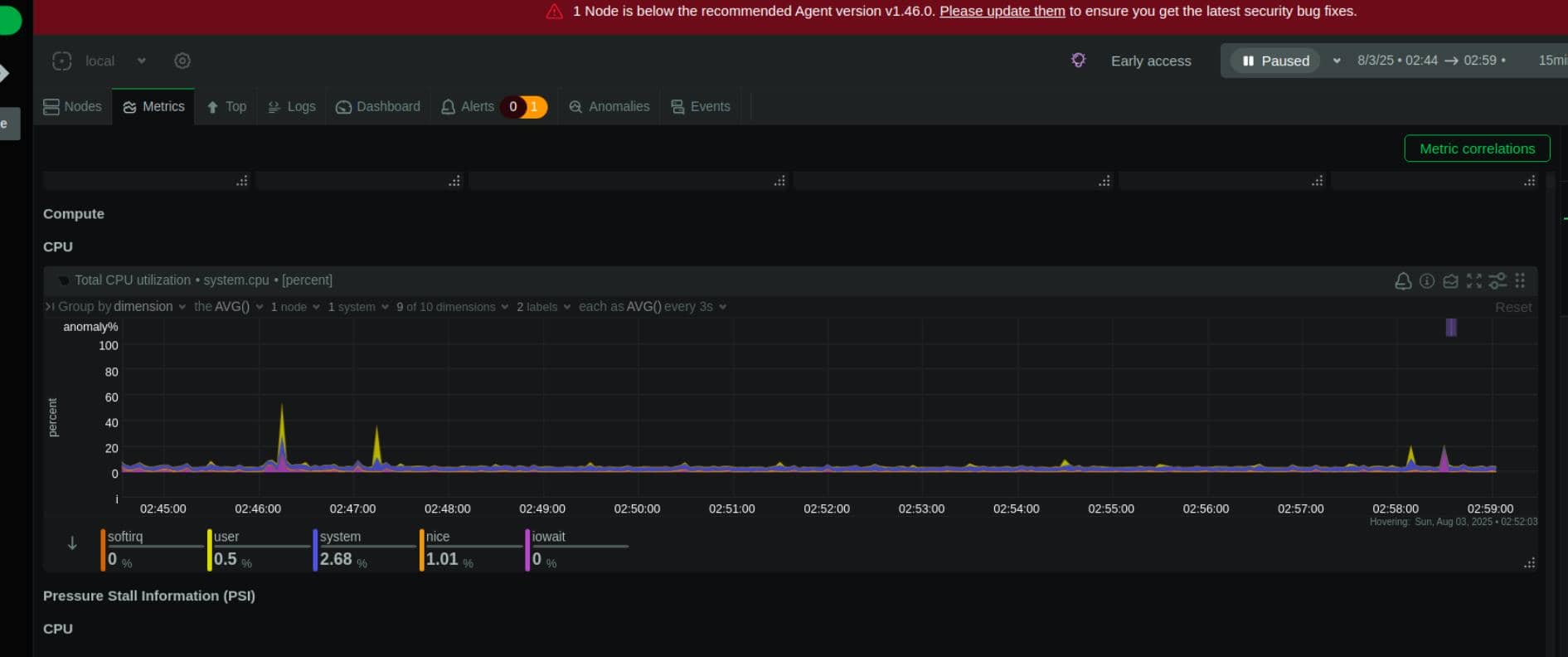Image resolution: width=1568 pixels, height=657 pixels.
Task: Open the dropdown arrow next to Paused
Action: tap(1337, 61)
